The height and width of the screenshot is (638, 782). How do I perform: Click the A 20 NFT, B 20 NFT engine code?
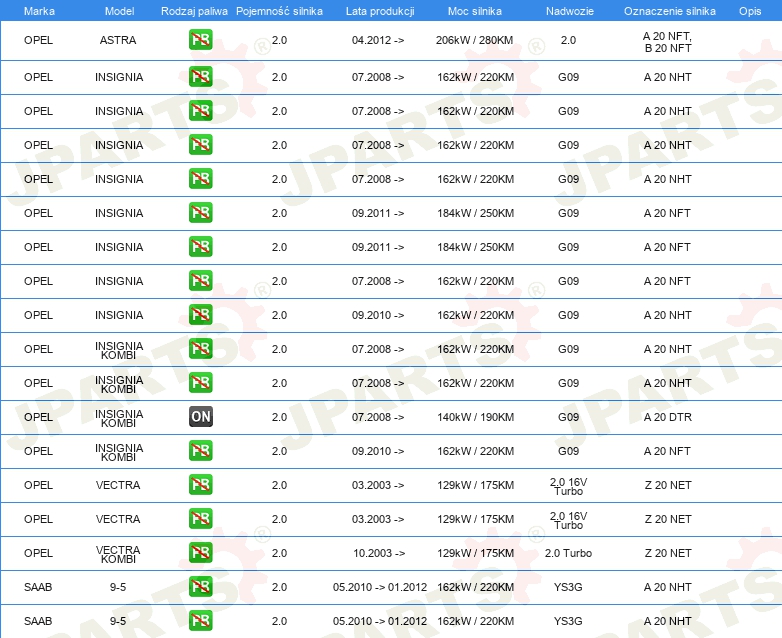[668, 42]
